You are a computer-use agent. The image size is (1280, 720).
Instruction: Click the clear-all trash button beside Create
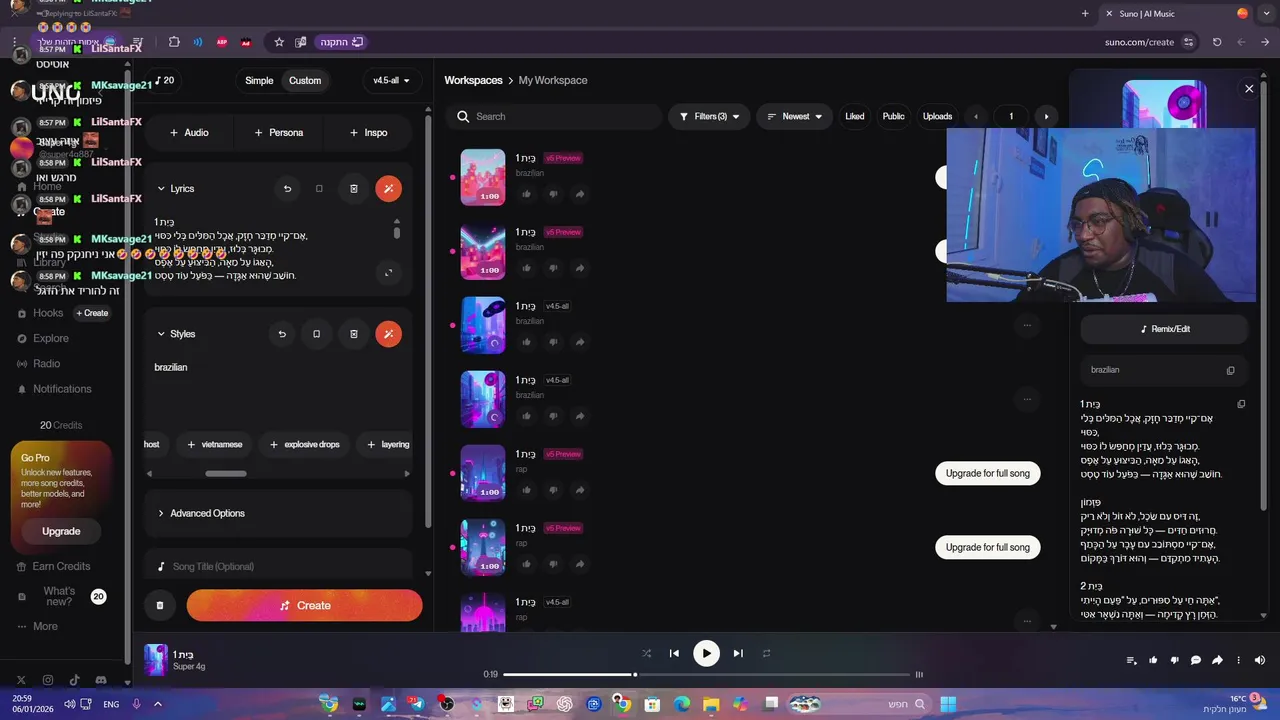[x=160, y=605]
